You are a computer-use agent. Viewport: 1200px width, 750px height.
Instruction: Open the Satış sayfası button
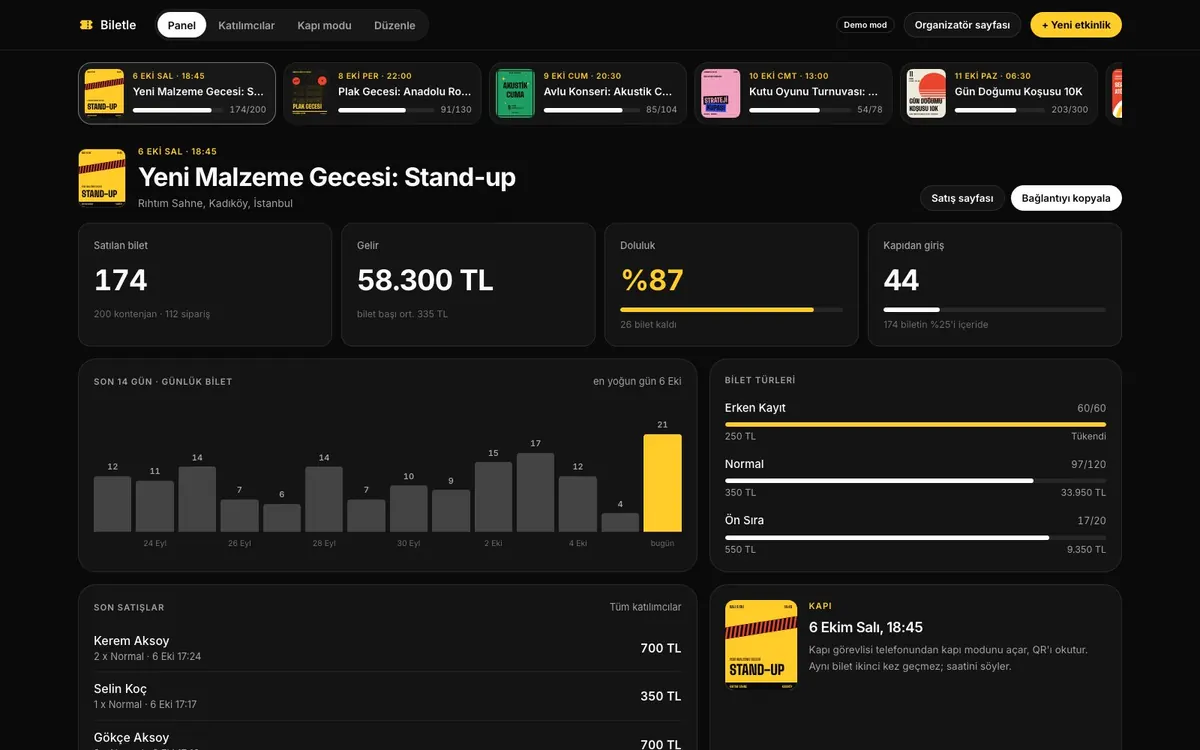[x=962, y=198]
